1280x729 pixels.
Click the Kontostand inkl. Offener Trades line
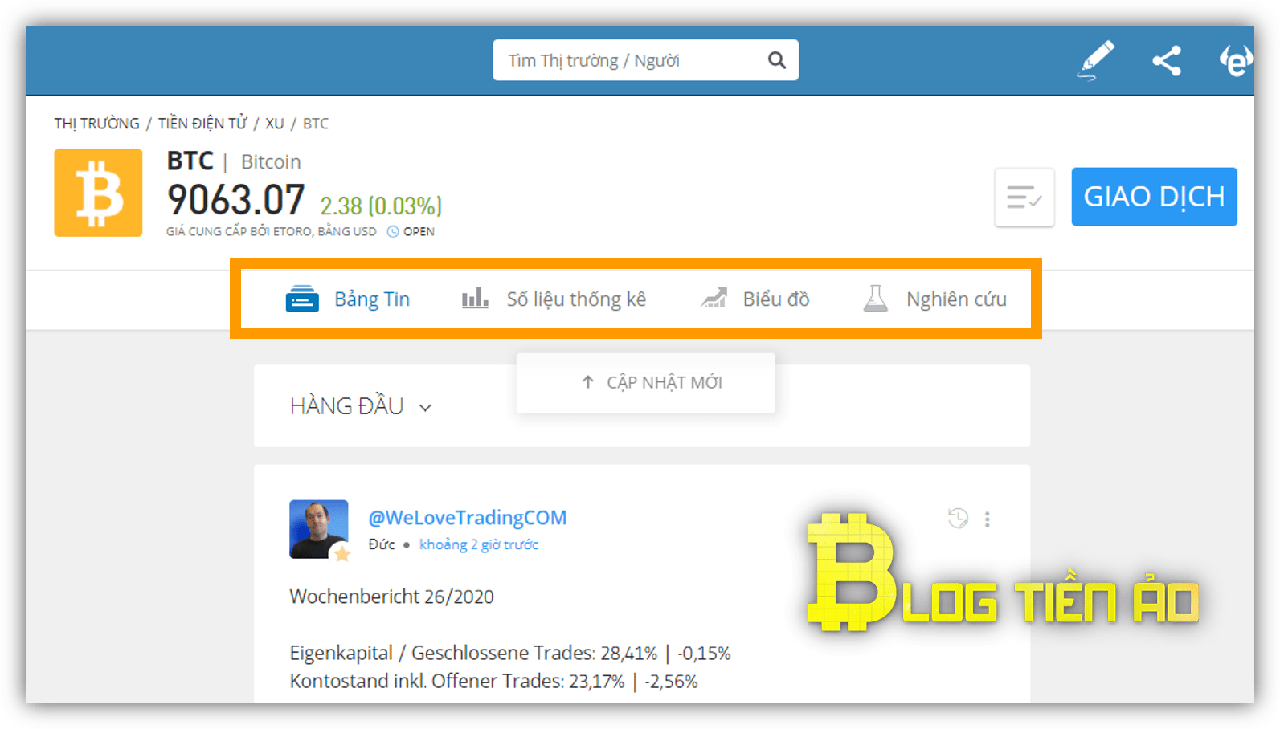[x=494, y=681]
